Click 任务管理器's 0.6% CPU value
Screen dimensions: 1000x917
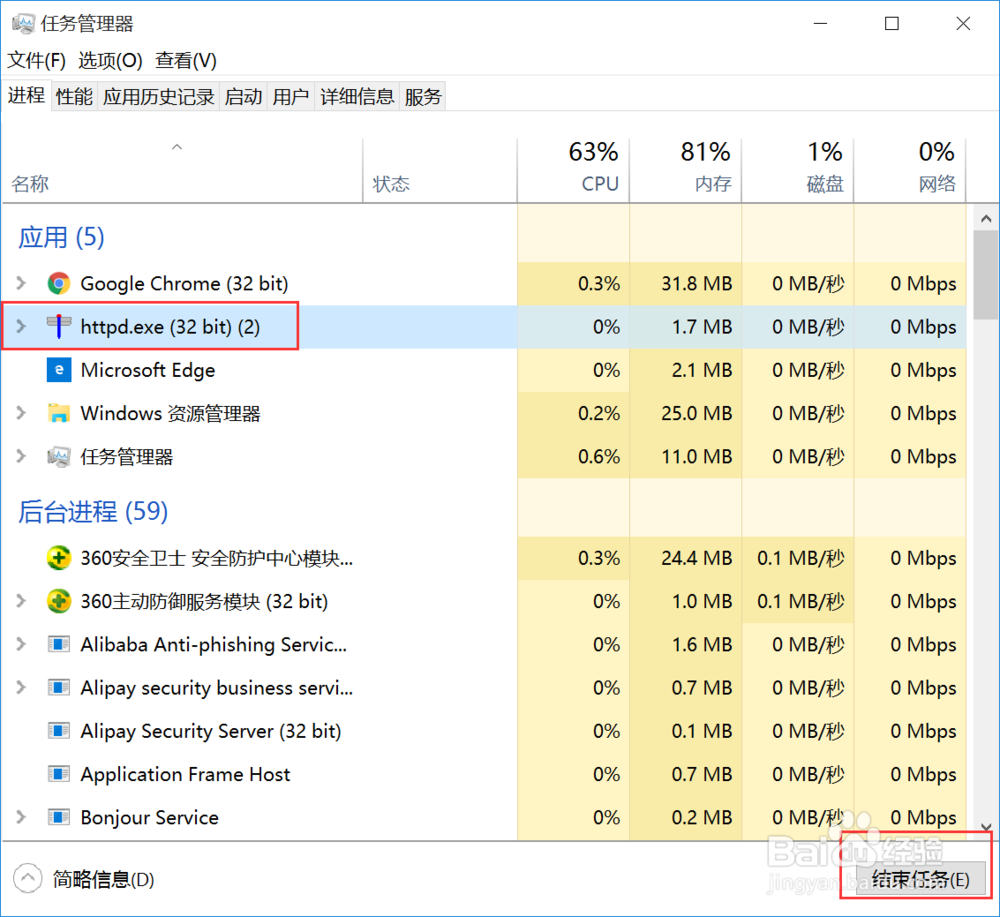[x=599, y=457]
